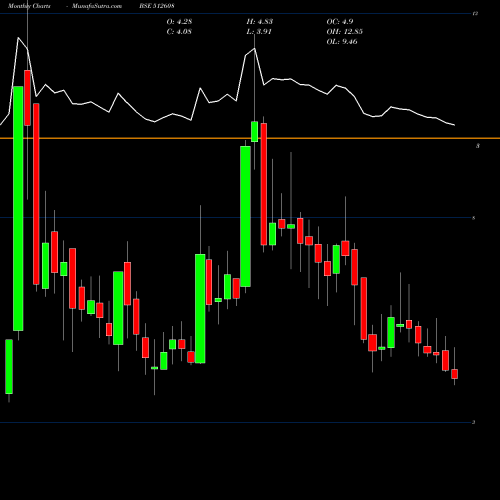
Task: Select the high value 'H: 4.83'
Action: point(260,22)
